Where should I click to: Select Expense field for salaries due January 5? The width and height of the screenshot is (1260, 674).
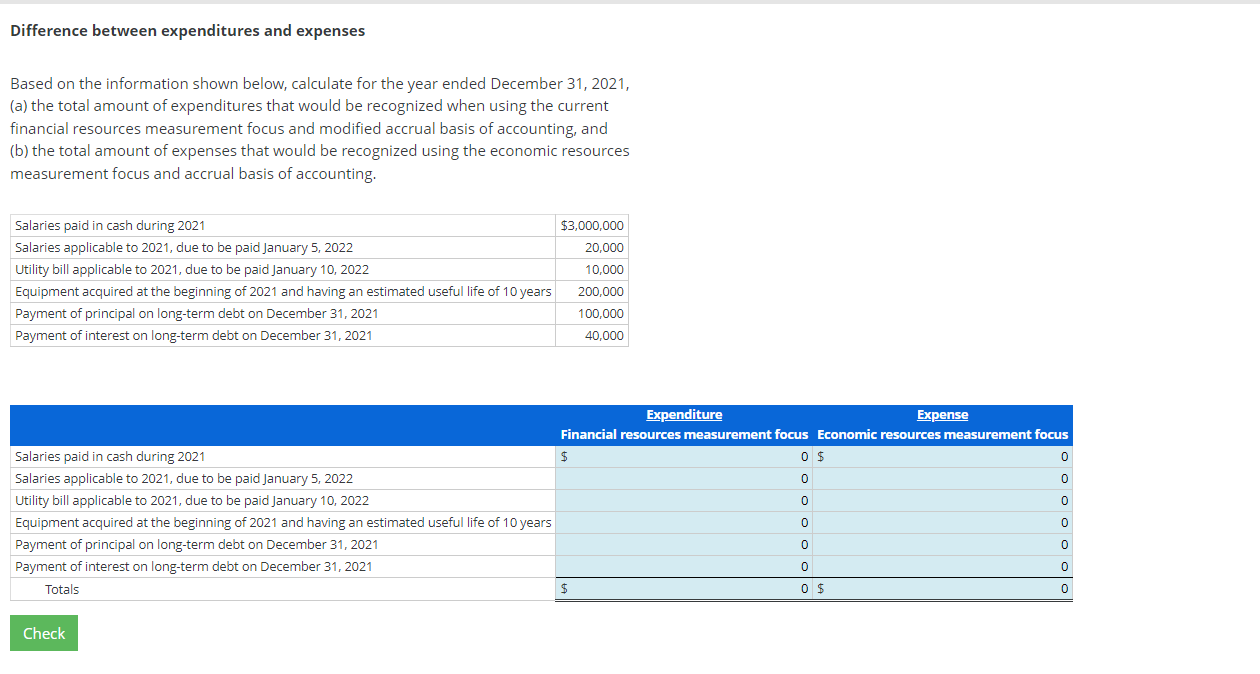point(943,479)
